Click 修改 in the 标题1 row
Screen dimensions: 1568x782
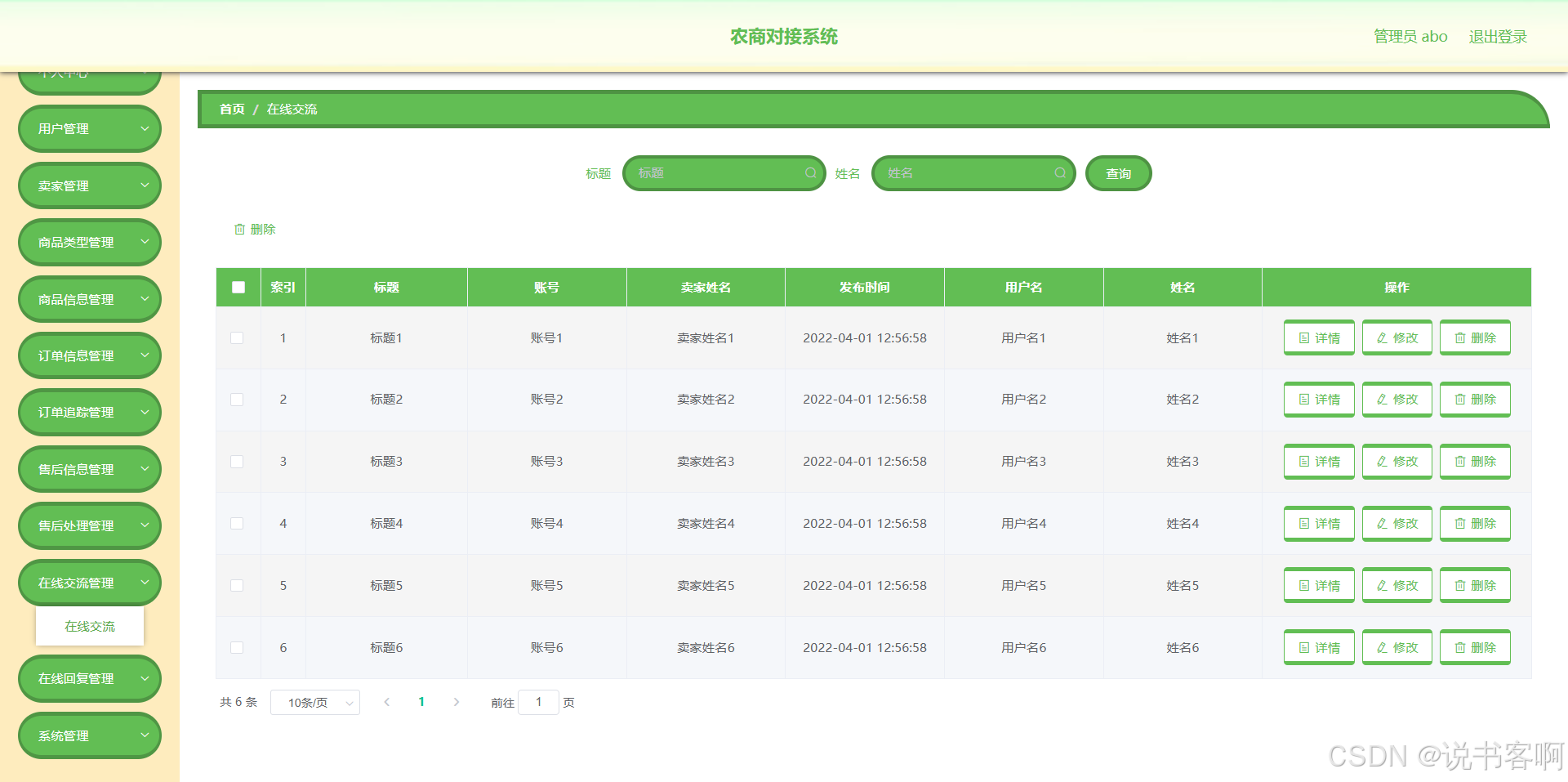pos(1397,337)
